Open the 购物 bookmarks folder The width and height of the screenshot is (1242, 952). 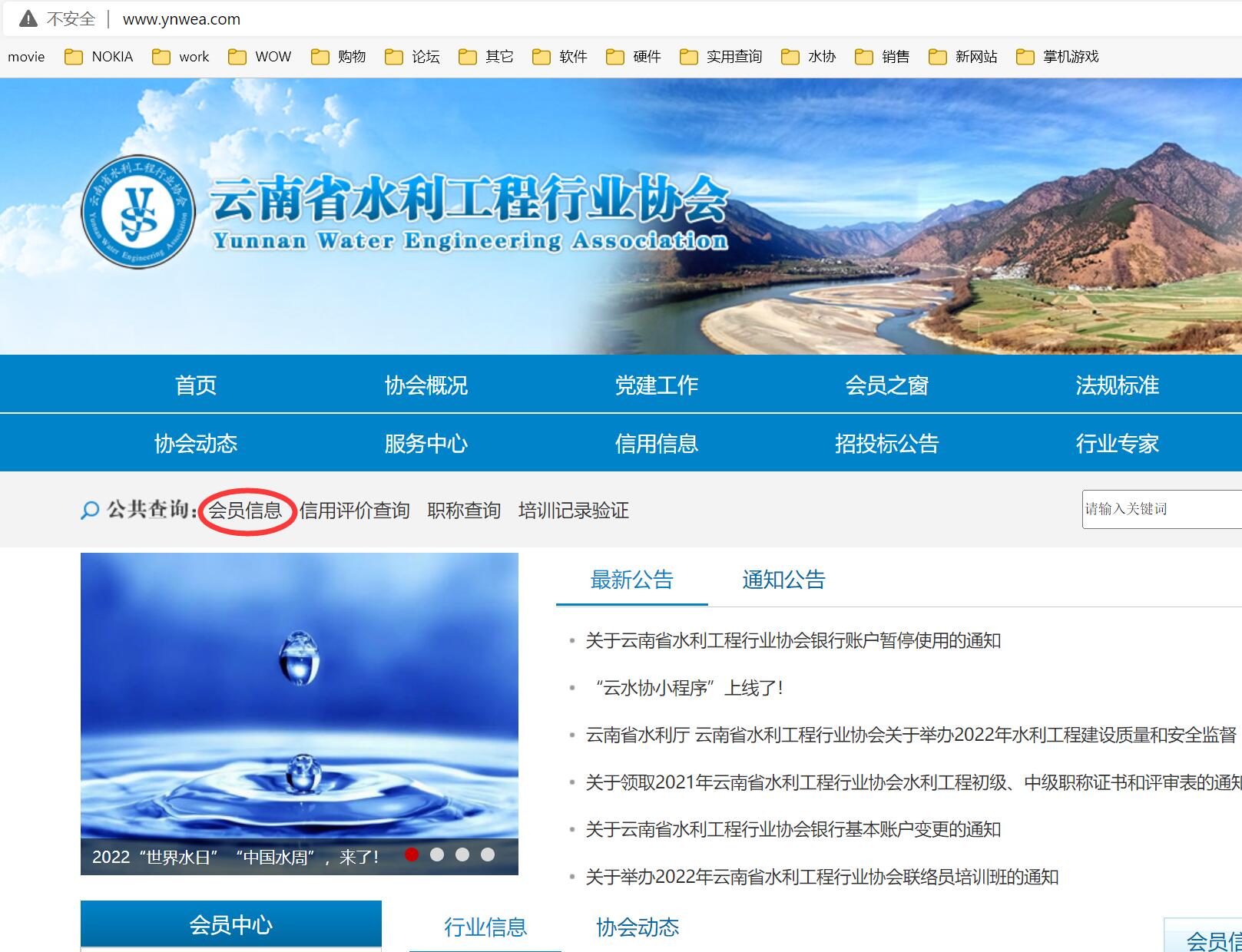[349, 56]
